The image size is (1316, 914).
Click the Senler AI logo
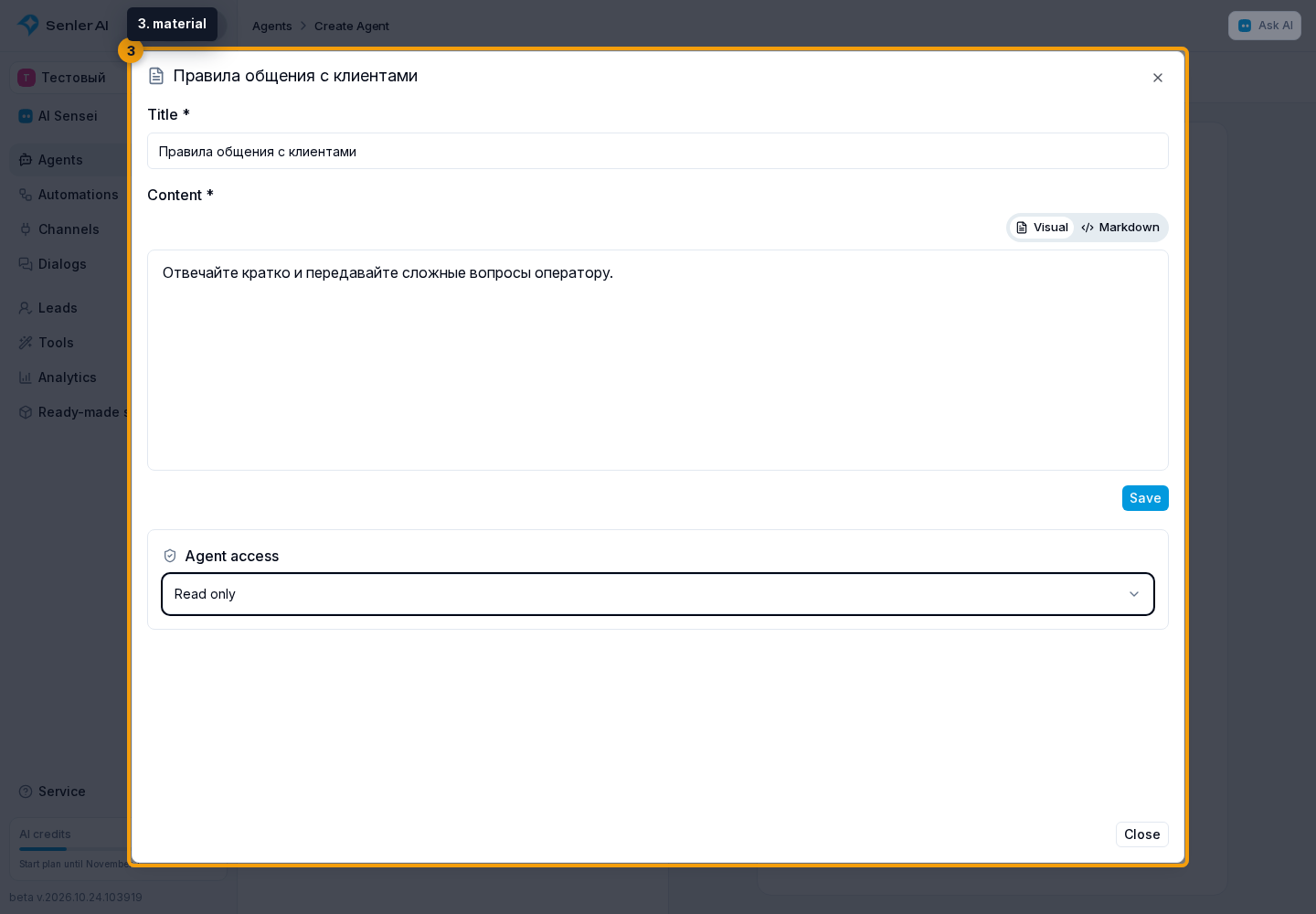[62, 25]
